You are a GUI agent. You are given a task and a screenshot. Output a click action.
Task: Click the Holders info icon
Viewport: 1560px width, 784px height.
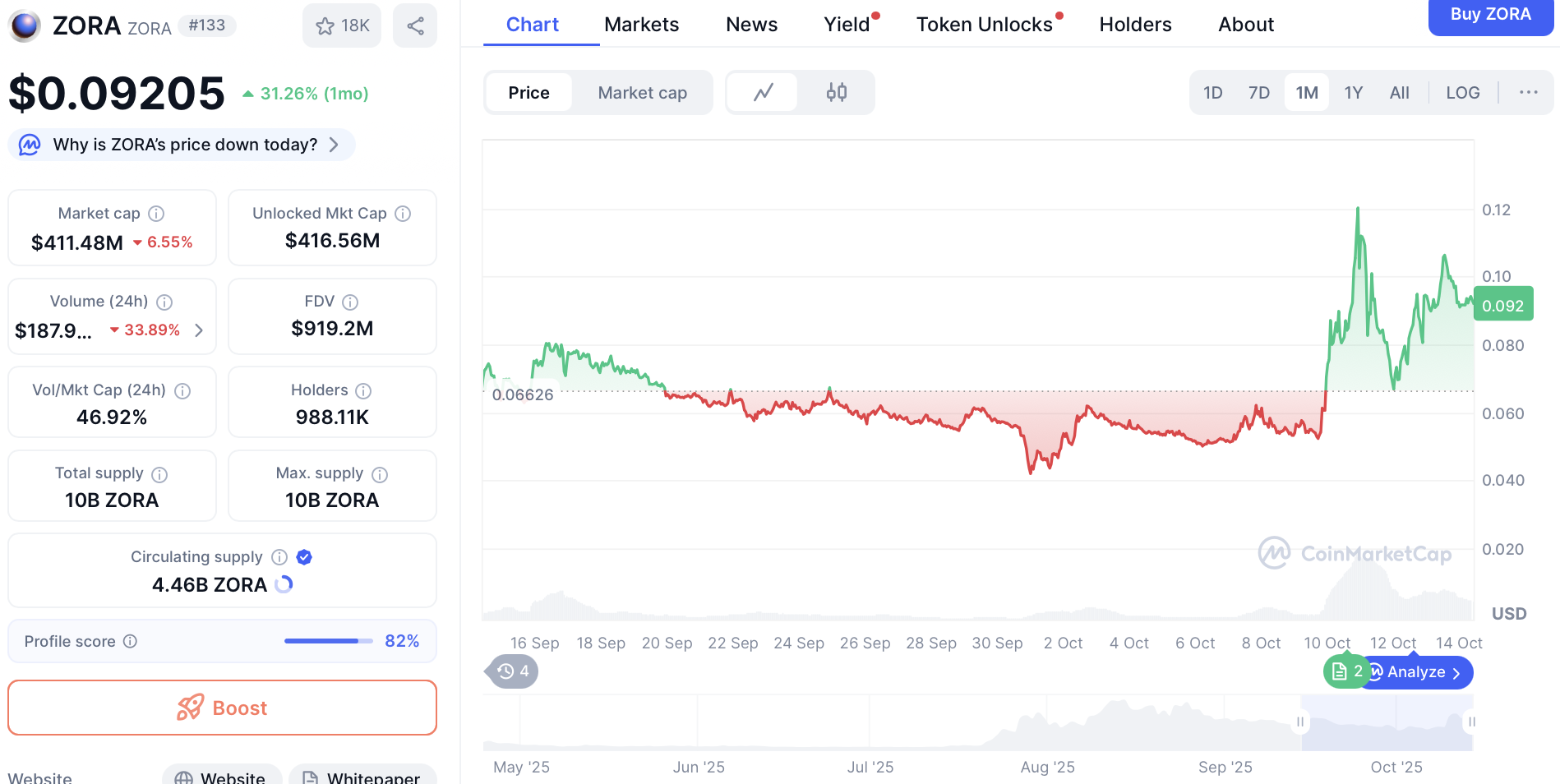(x=363, y=390)
